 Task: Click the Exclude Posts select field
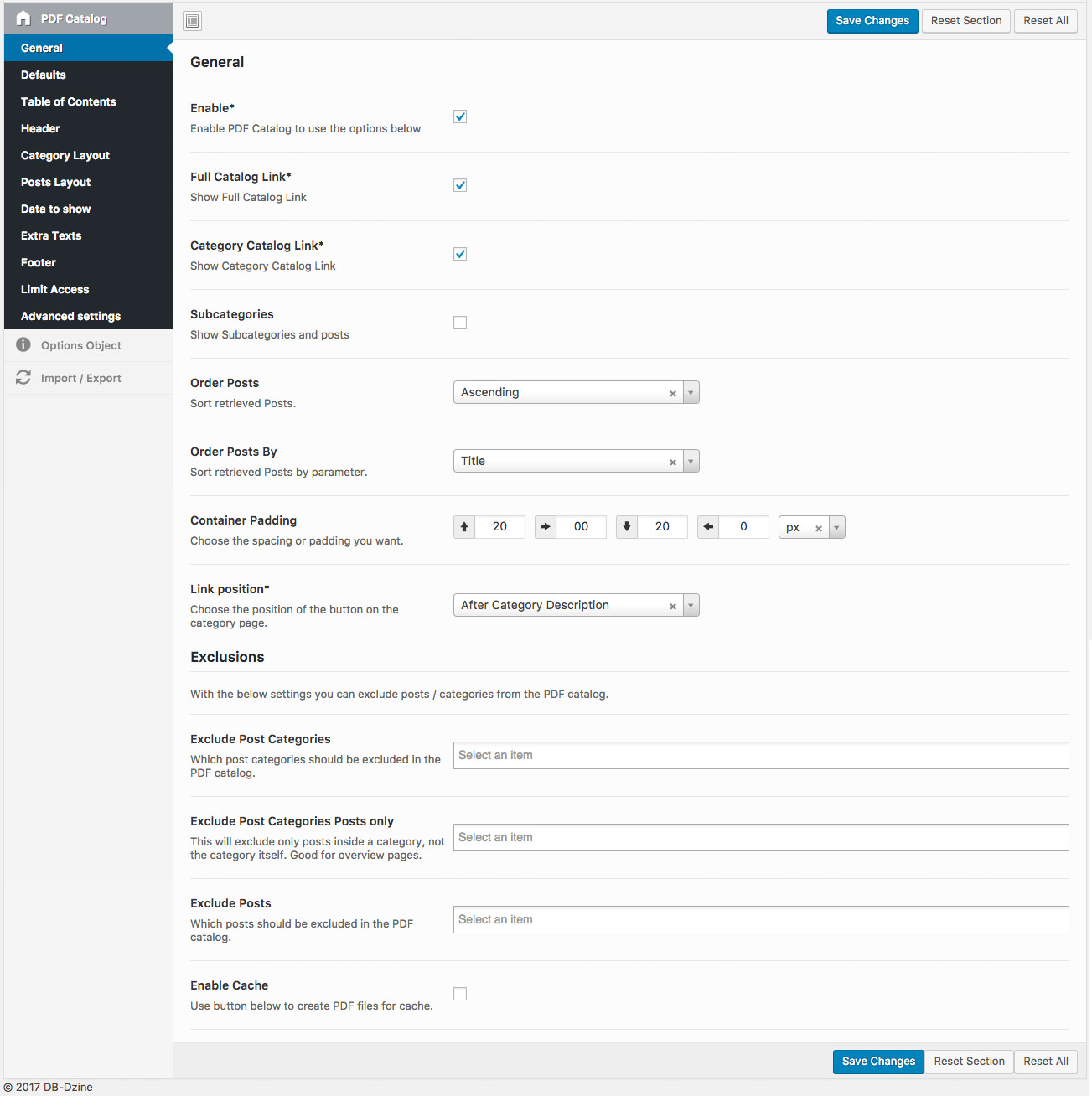click(x=761, y=919)
